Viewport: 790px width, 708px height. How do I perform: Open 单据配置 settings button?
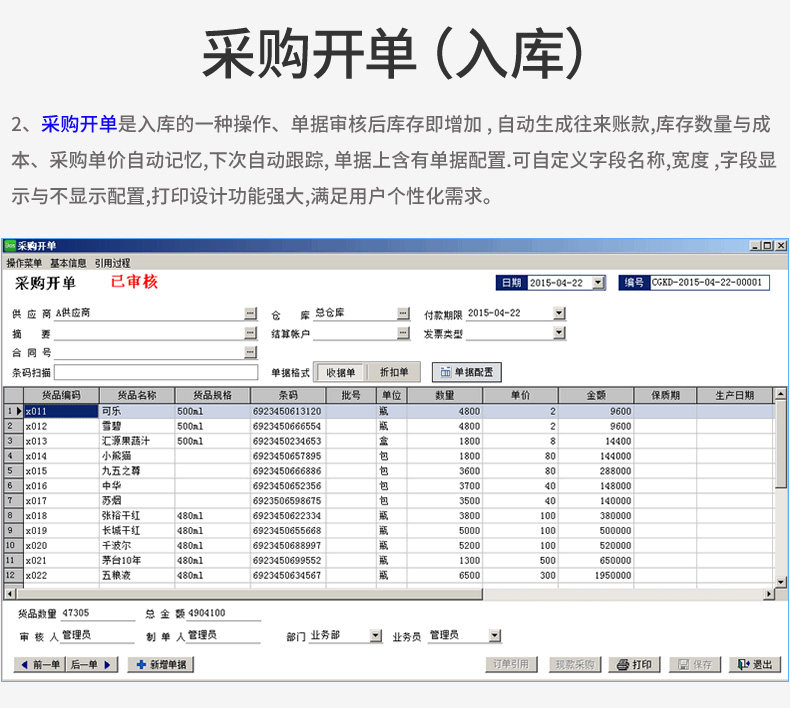pos(467,372)
